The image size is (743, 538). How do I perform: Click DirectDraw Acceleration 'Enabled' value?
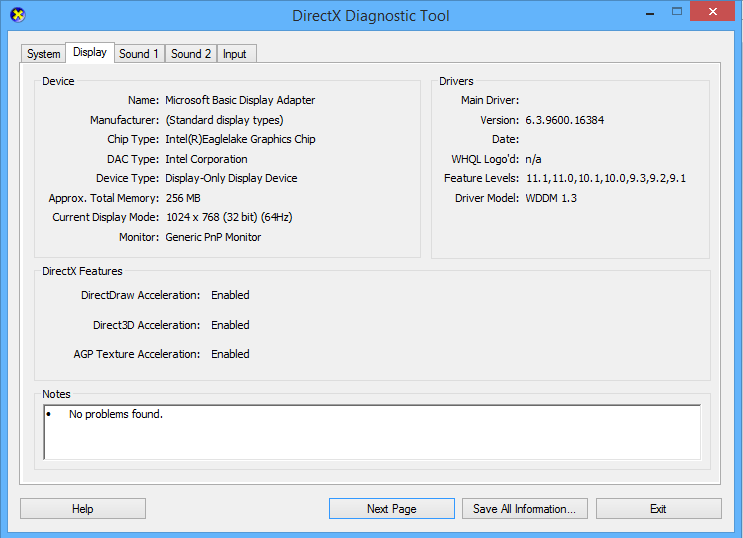(x=230, y=295)
